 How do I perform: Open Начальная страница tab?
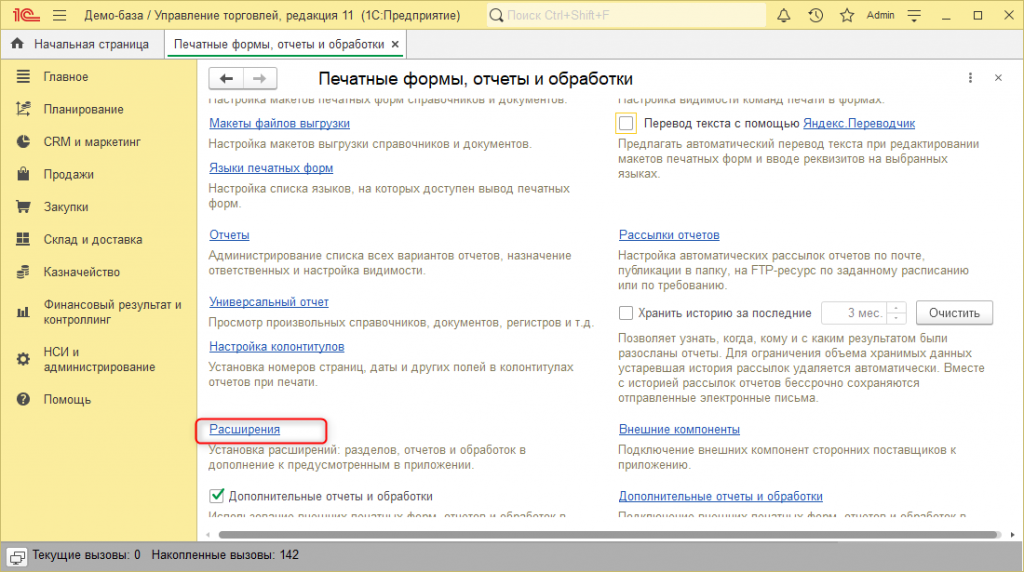click(81, 44)
